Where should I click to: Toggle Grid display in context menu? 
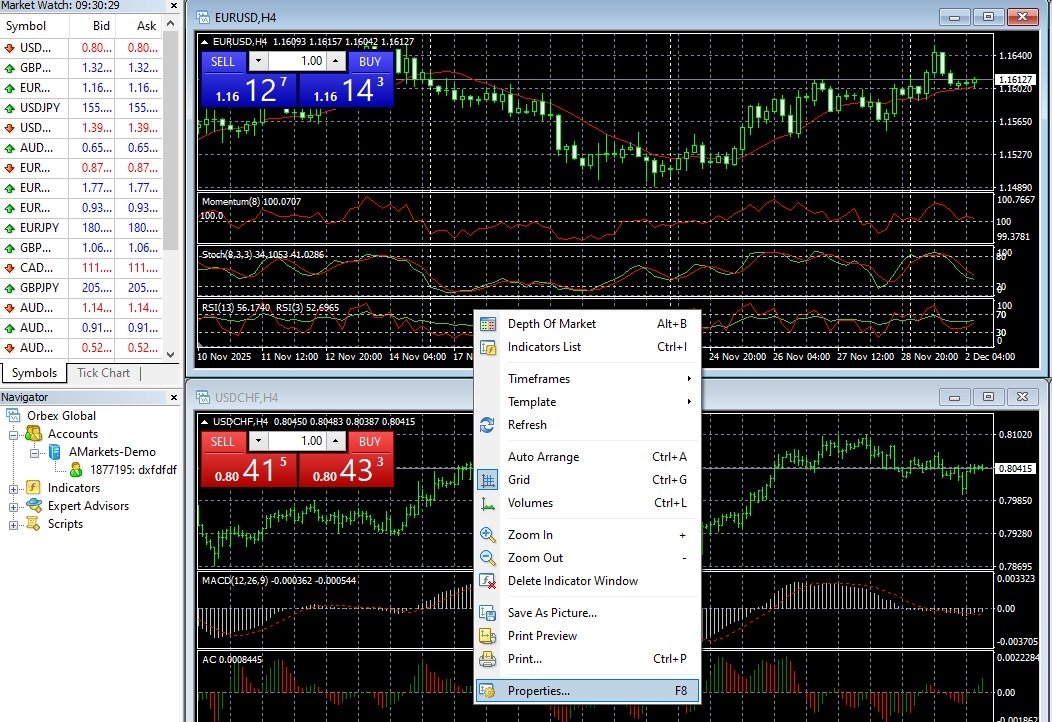pos(519,480)
